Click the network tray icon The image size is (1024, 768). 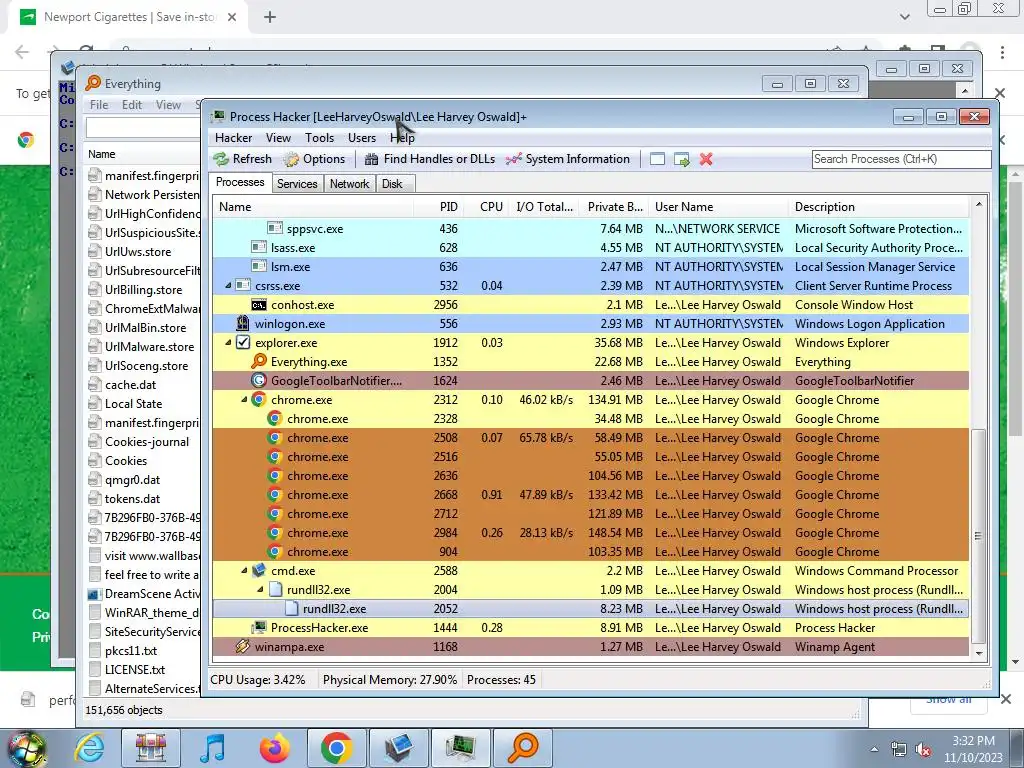(x=899, y=750)
